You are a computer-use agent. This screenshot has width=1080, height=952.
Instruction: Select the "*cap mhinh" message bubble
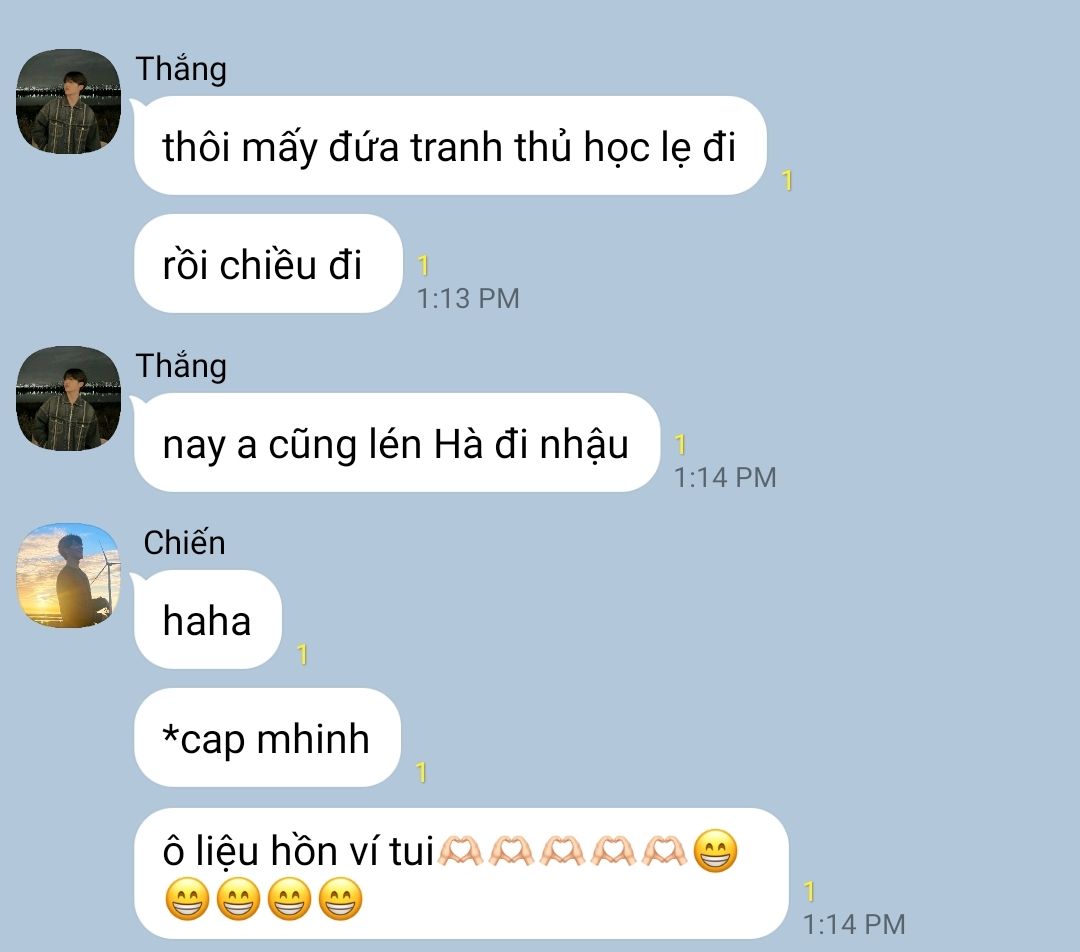tap(267, 738)
